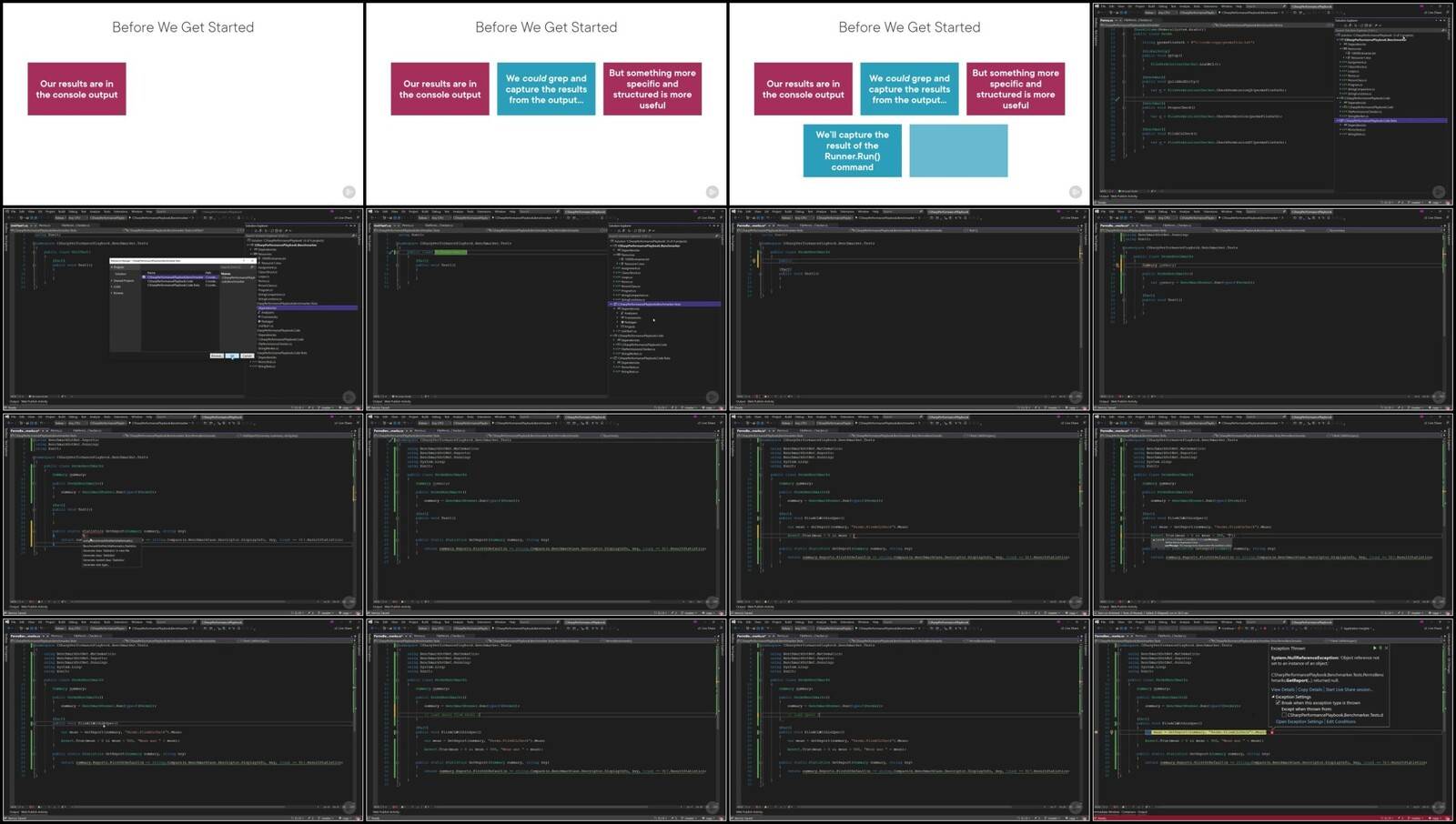Click the watermark circle in Reference Manager thumbnail
This screenshot has width=1456, height=824.
pos(349,397)
